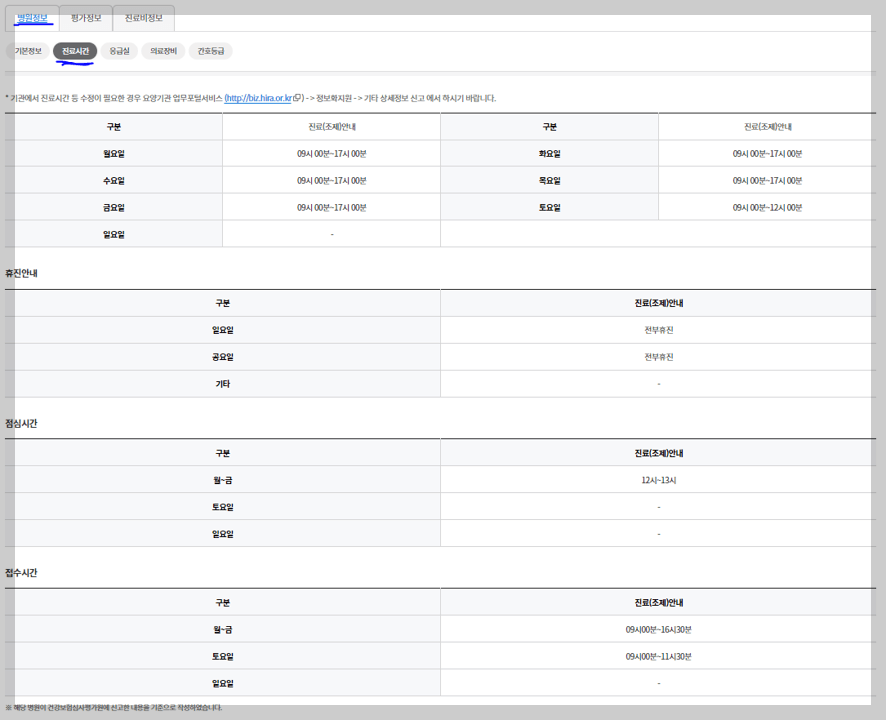The height and width of the screenshot is (720, 886).
Task: Click 토요일 label in the 점심시간 table
Action: [x=223, y=508]
